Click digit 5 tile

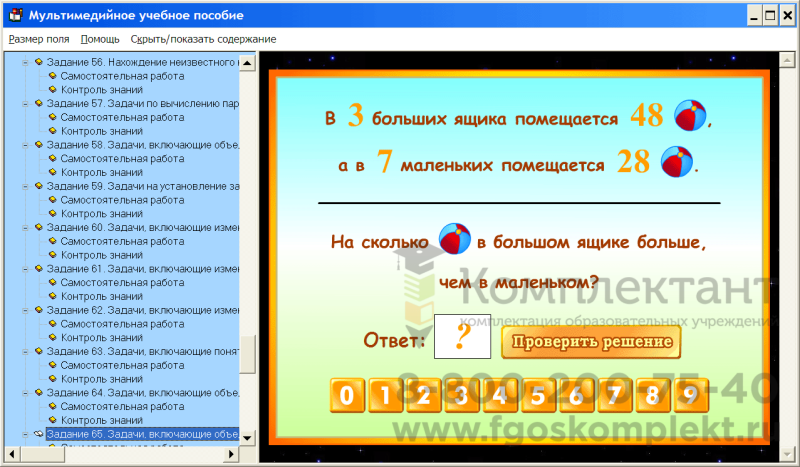(538, 395)
